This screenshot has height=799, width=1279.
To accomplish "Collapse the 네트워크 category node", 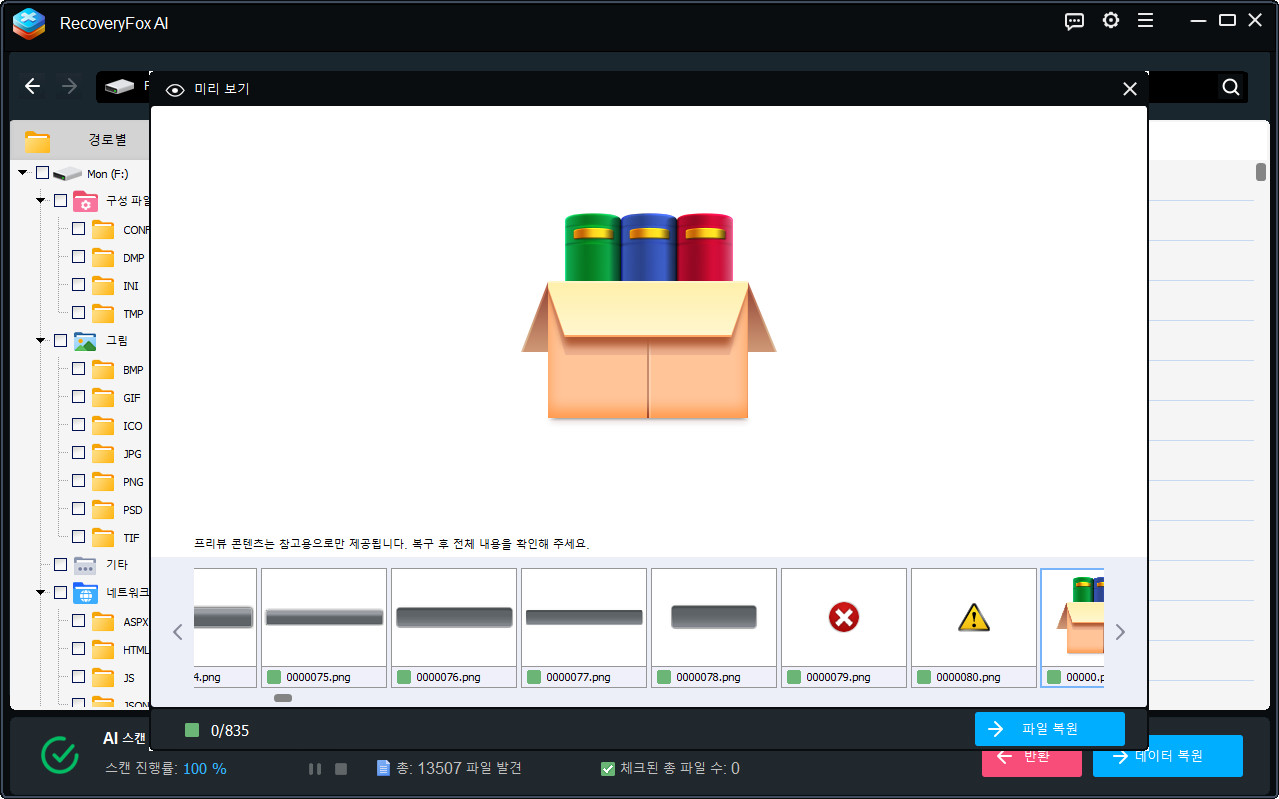I will (41, 593).
